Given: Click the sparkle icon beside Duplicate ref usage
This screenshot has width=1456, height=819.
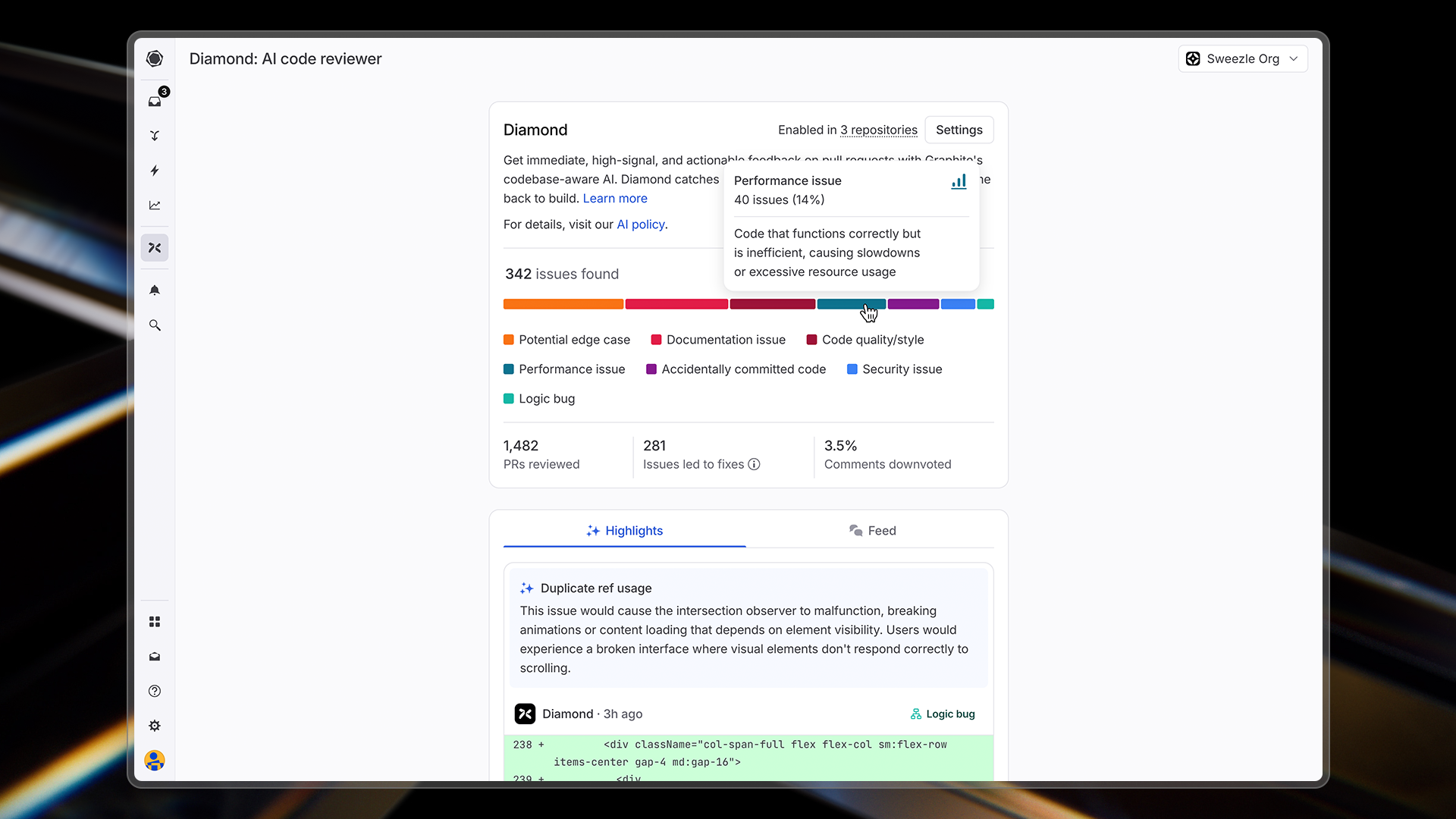Looking at the screenshot, I should click(x=527, y=588).
